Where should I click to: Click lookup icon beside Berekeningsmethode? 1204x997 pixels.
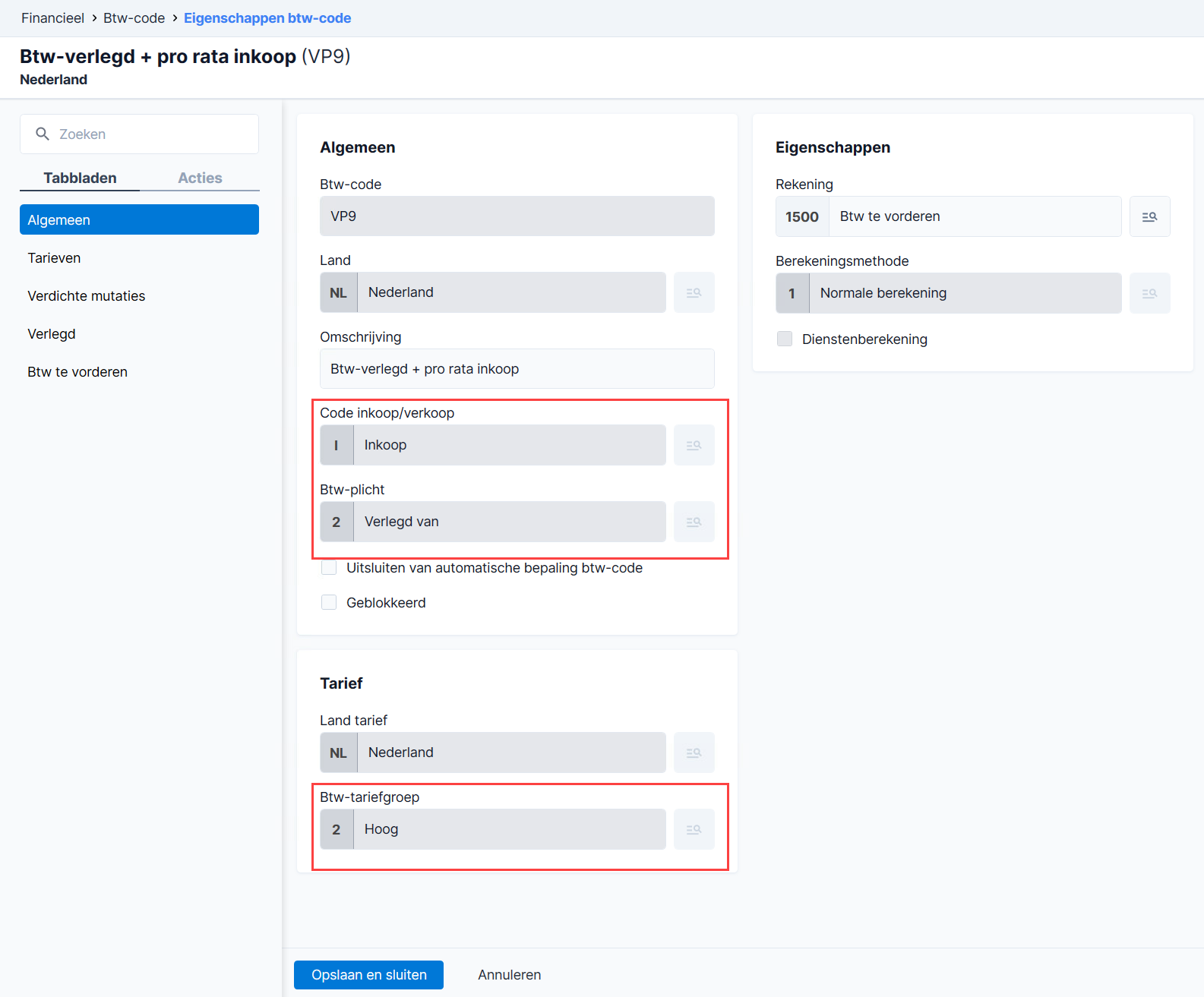1149,293
